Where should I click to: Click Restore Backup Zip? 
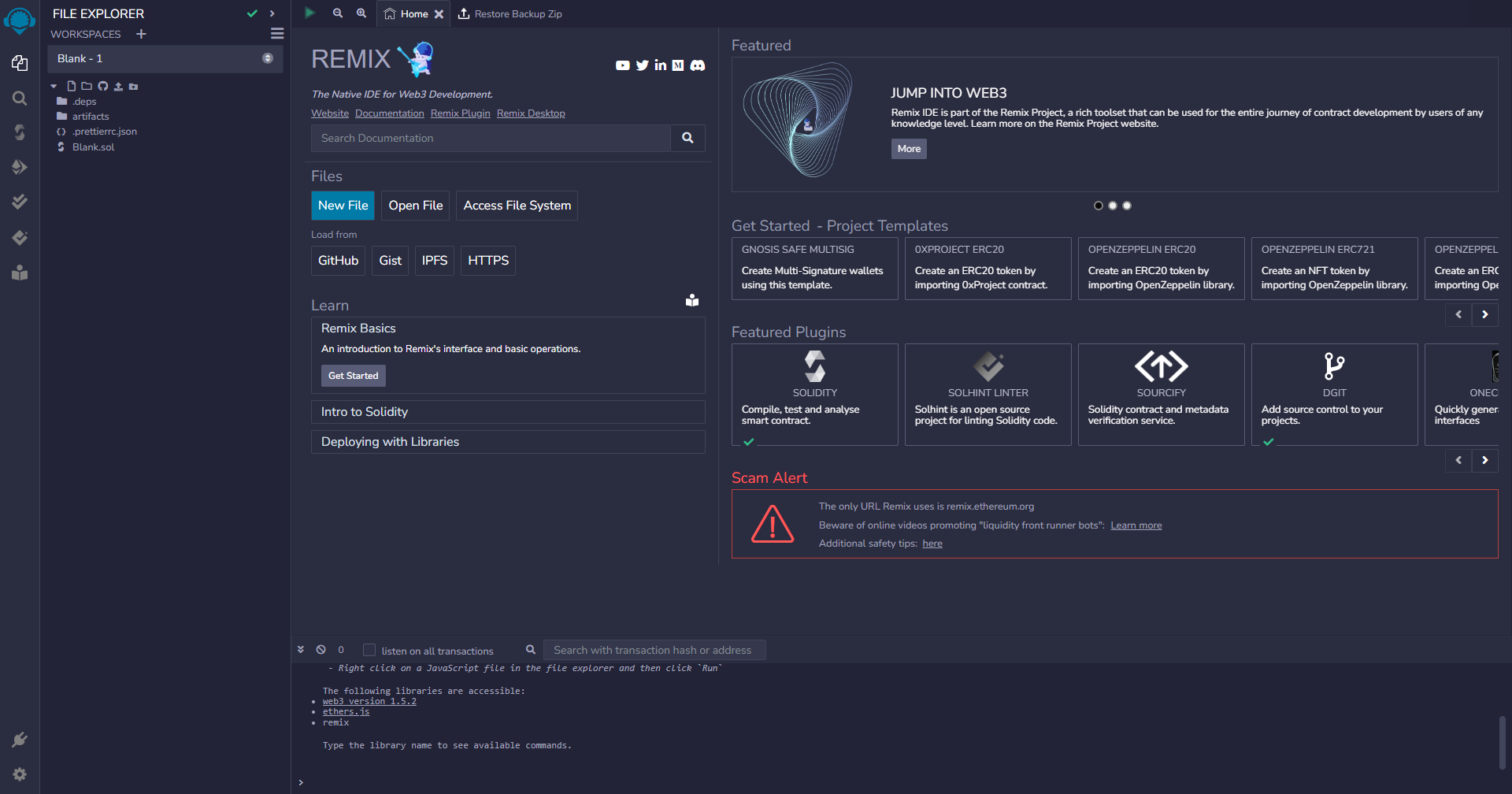(510, 13)
